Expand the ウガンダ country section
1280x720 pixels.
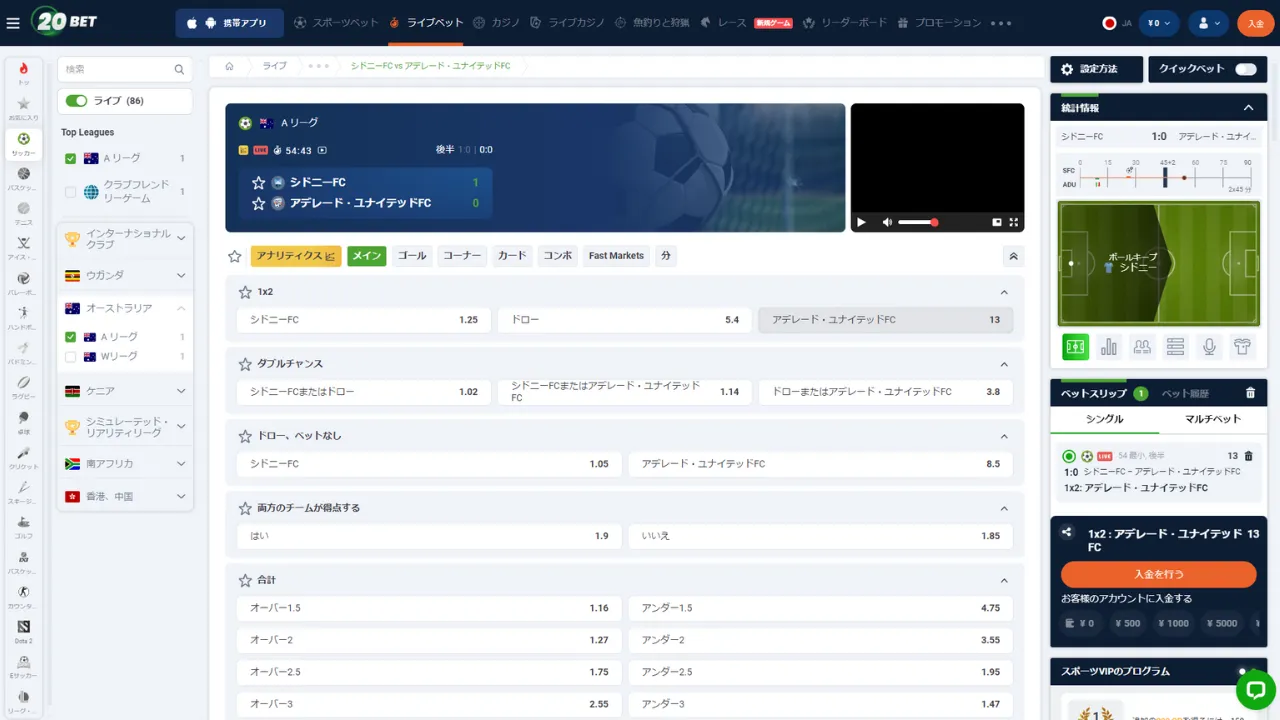pos(181,276)
